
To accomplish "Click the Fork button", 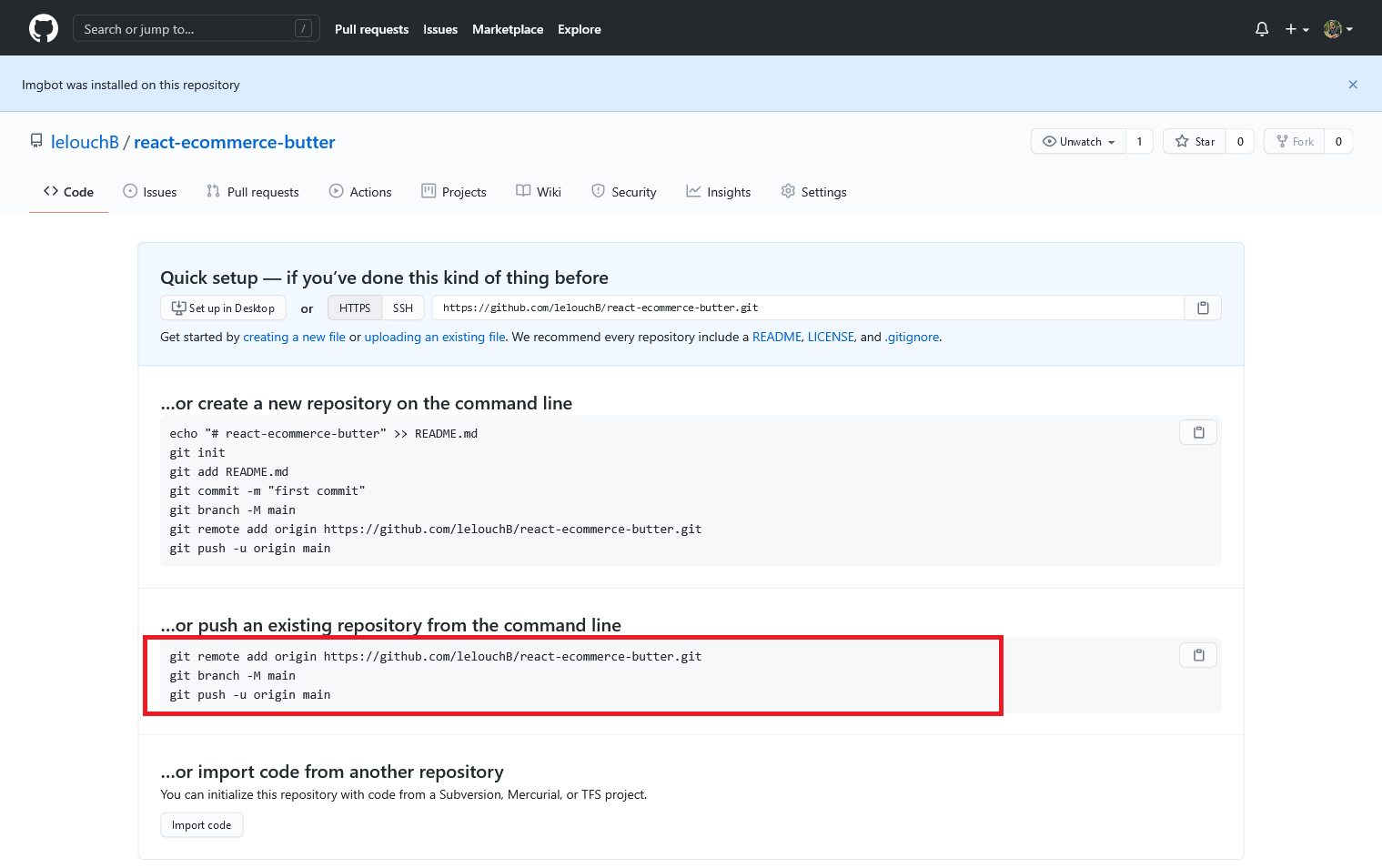I will 1295,141.
